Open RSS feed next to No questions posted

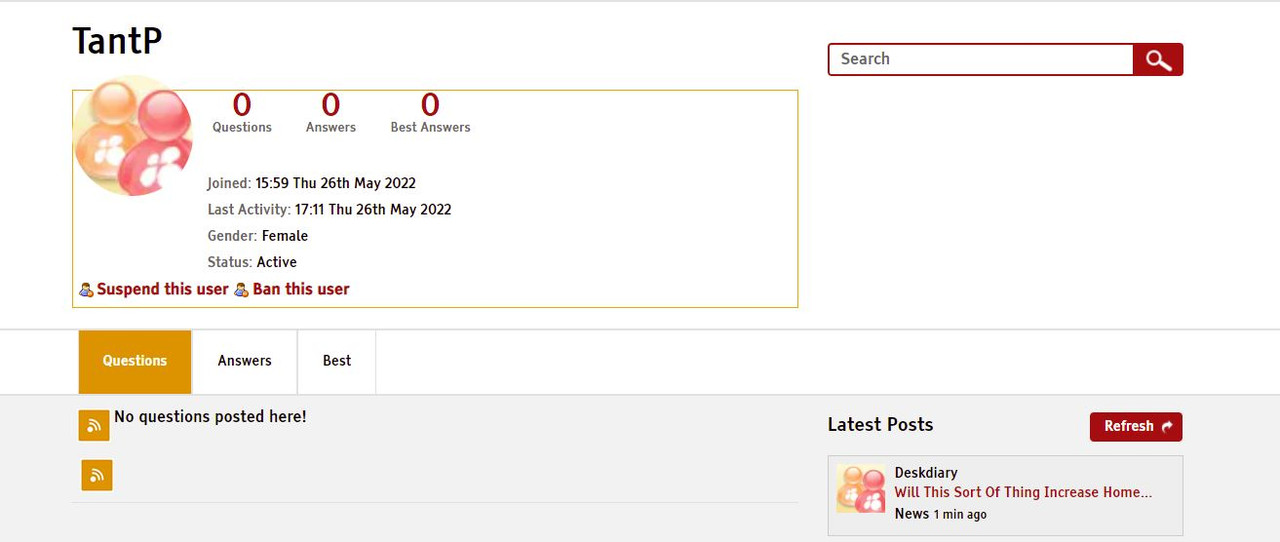tap(94, 425)
